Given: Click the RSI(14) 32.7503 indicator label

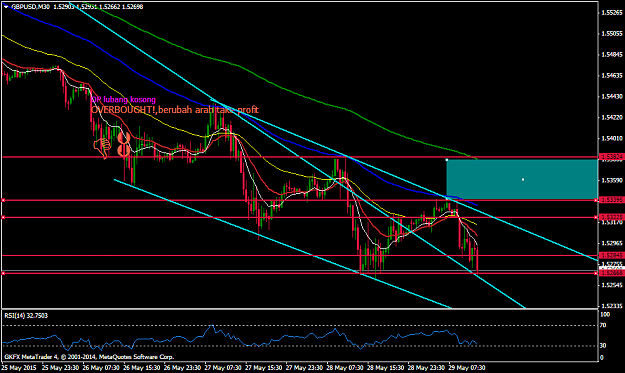Looking at the screenshot, I should coord(26,316).
